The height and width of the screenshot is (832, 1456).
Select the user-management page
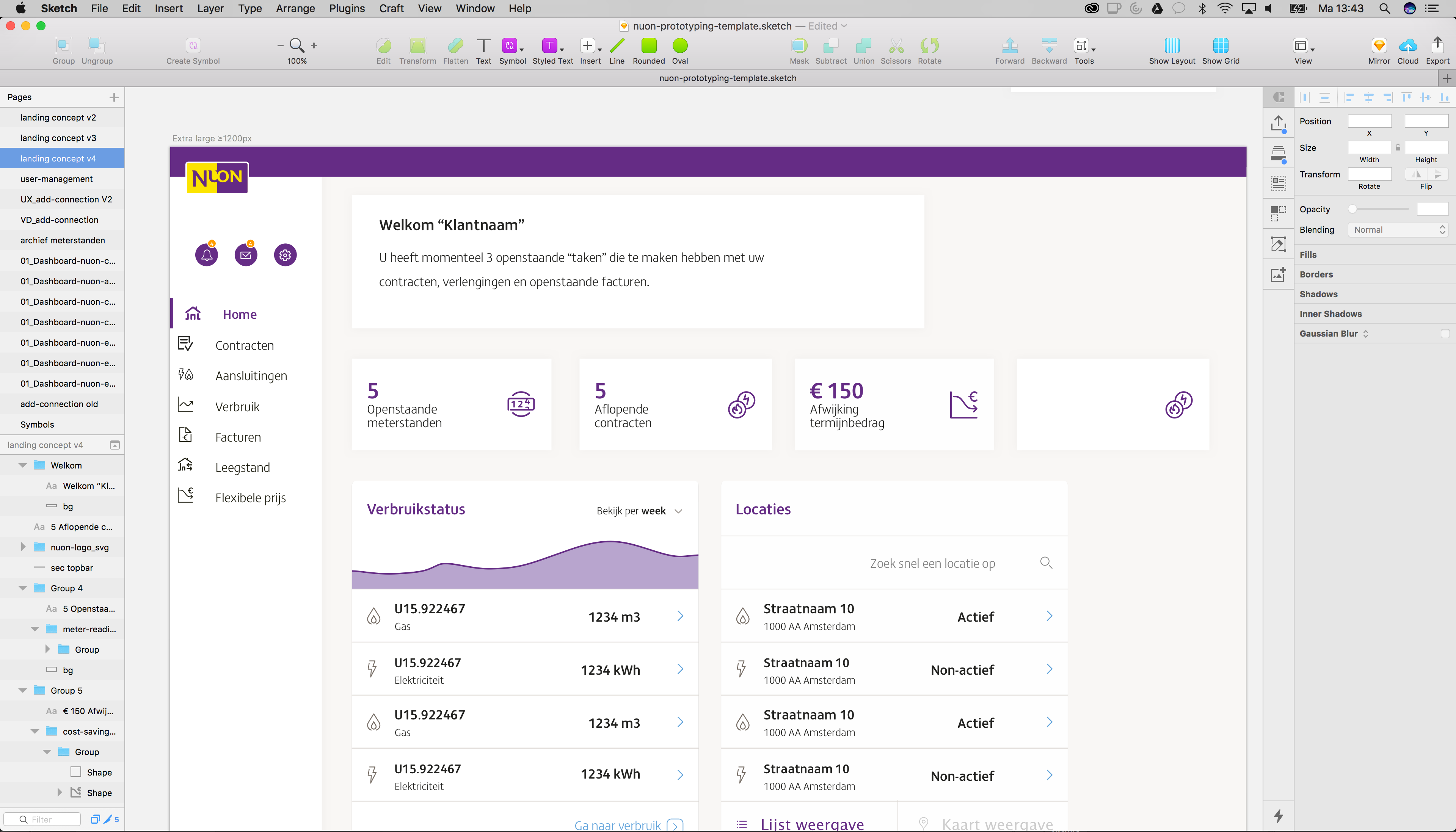pos(62,179)
